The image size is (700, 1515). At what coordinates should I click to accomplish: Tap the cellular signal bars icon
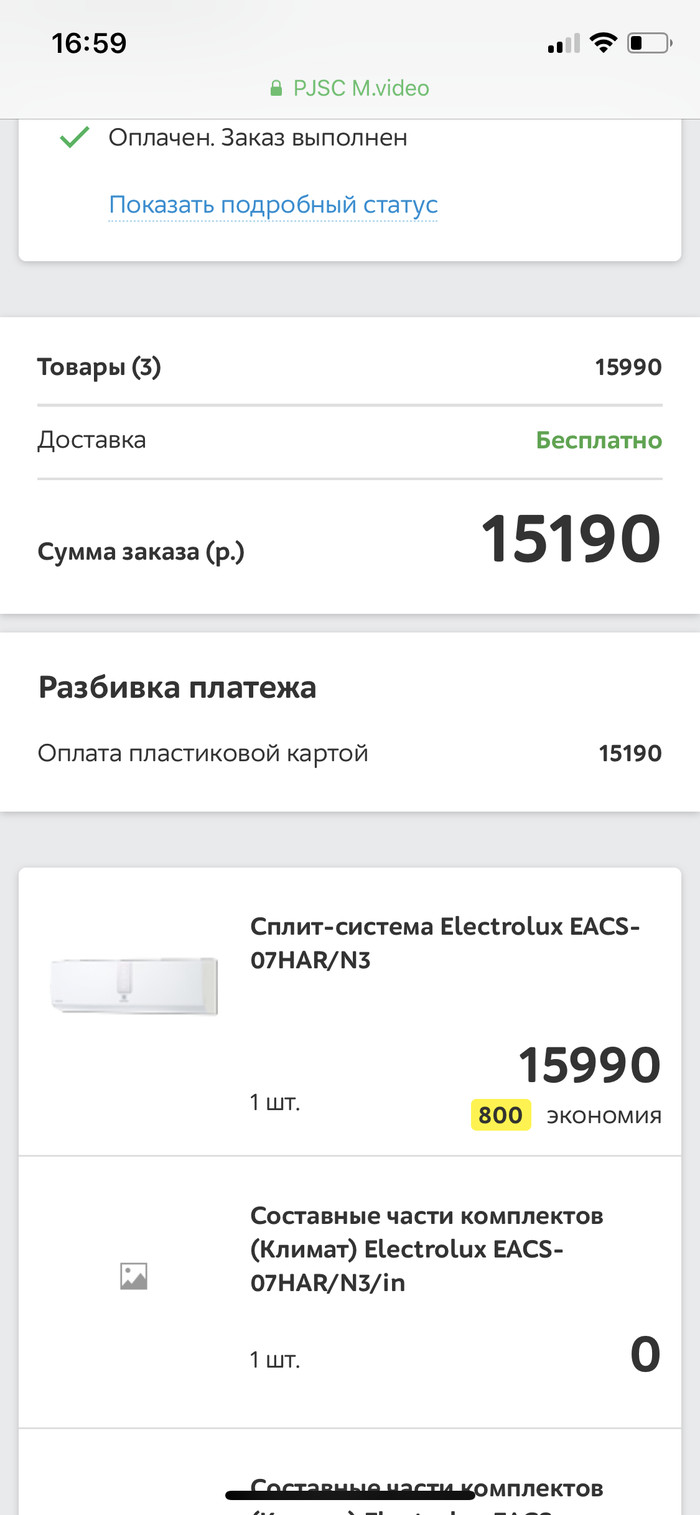point(564,44)
